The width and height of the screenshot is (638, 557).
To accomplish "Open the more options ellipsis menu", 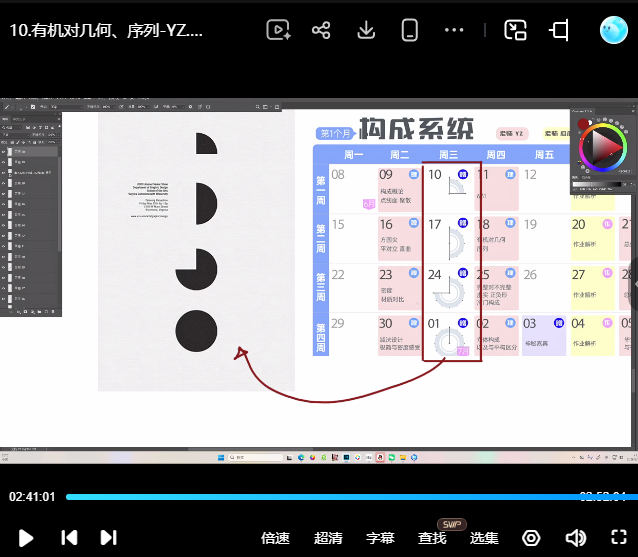I will point(454,30).
